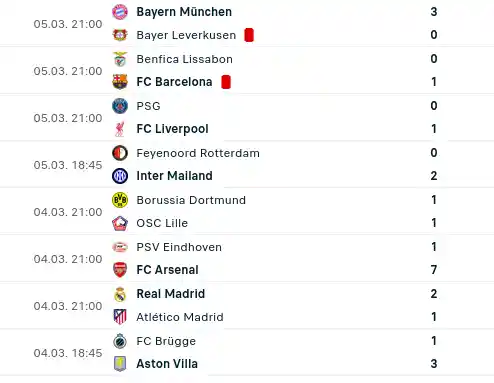Click the PSG club crest

click(x=120, y=106)
